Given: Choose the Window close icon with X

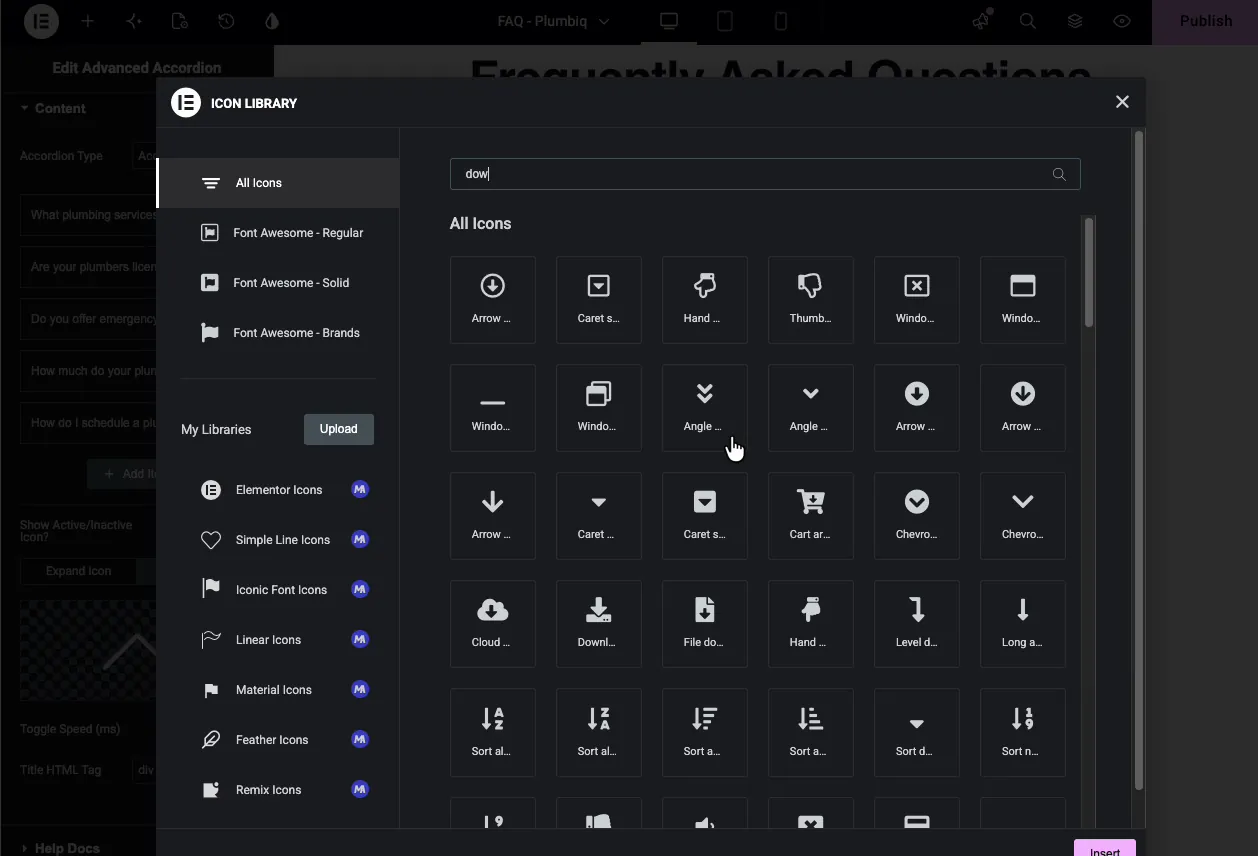Looking at the screenshot, I should point(916,300).
